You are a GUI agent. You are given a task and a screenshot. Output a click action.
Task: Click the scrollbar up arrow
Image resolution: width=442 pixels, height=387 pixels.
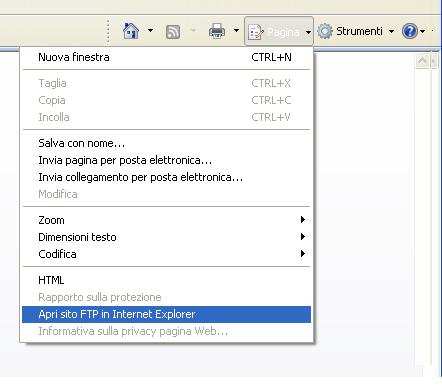(422, 61)
